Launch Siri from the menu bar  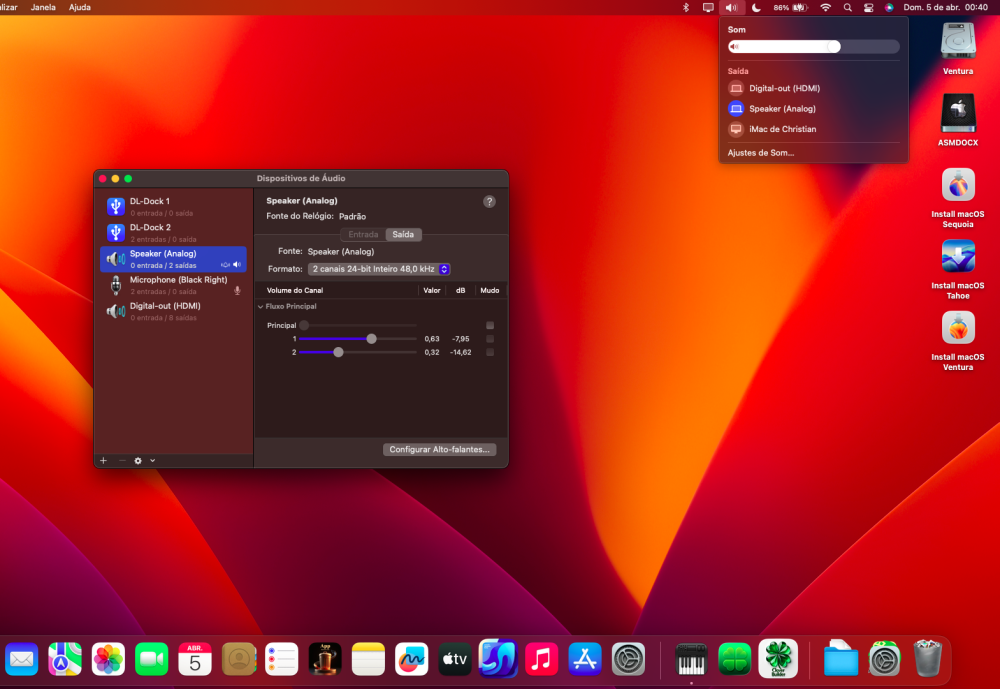[889, 8]
